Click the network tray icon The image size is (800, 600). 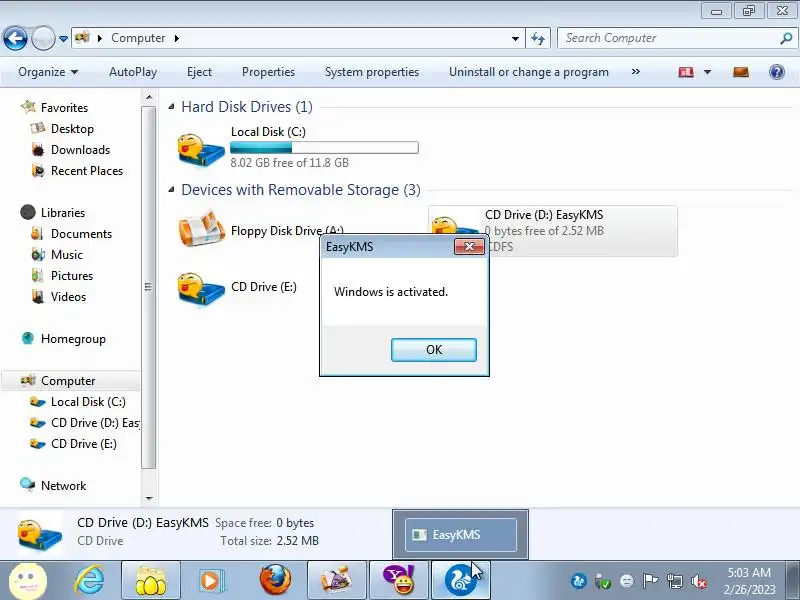674,581
